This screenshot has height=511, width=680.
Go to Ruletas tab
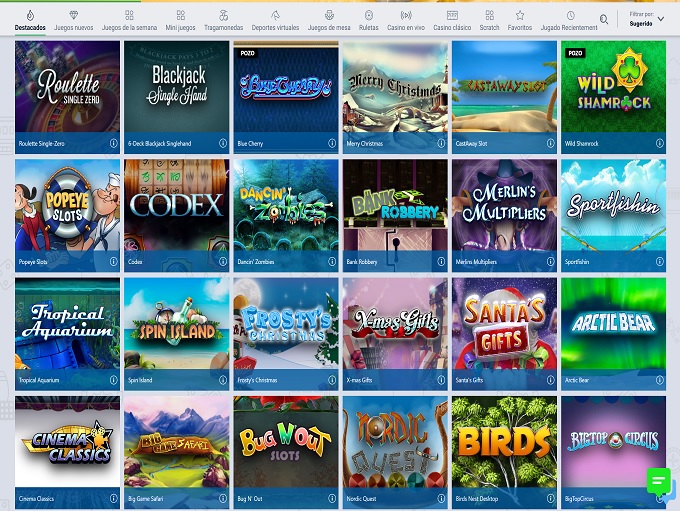(369, 21)
